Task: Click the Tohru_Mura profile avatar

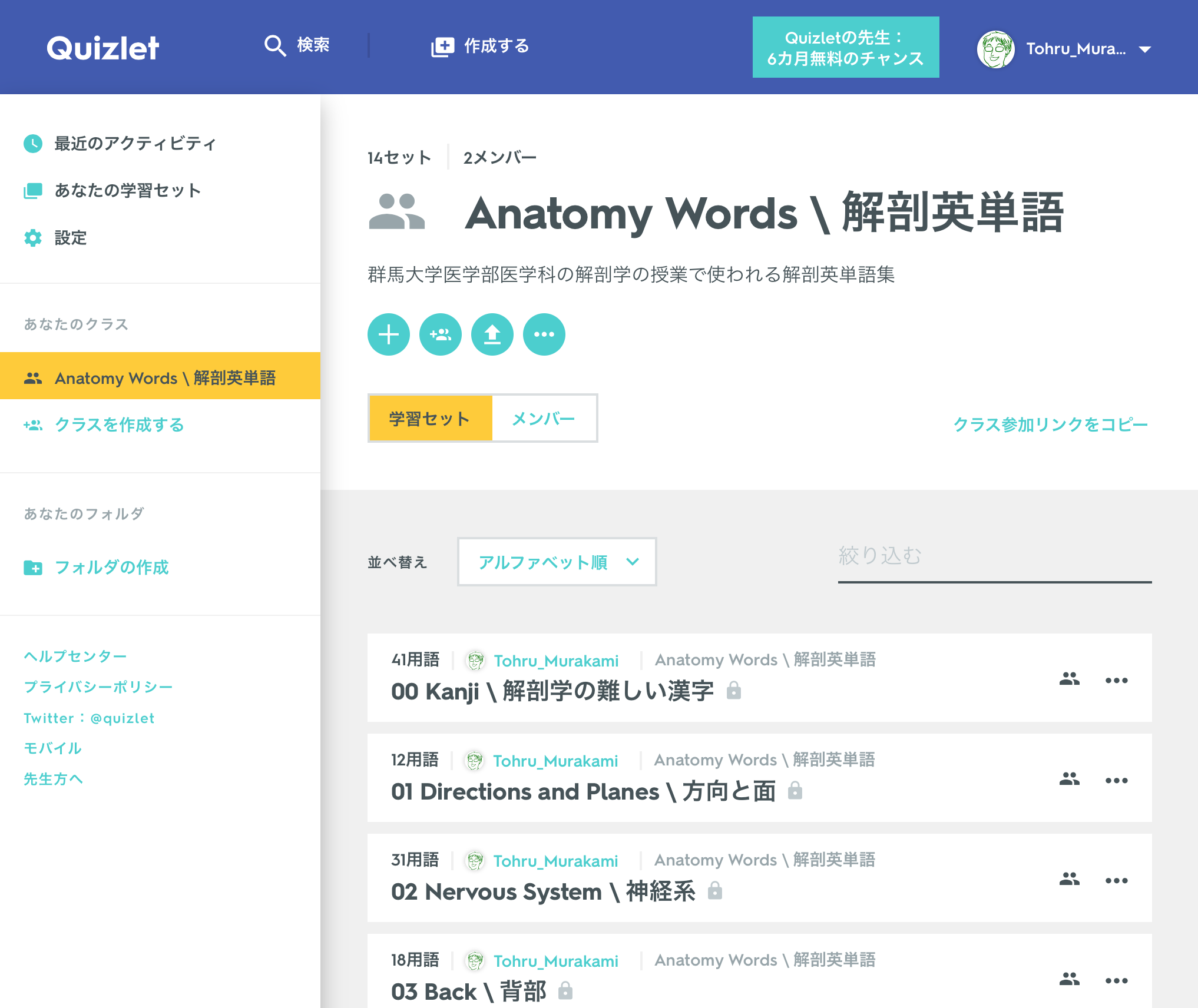Action: click(995, 49)
